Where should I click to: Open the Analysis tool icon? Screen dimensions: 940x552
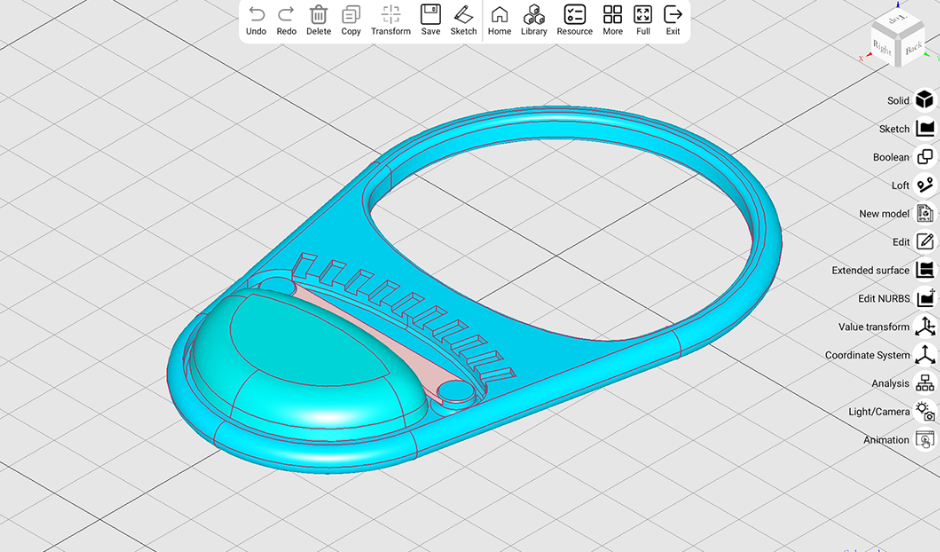point(925,383)
